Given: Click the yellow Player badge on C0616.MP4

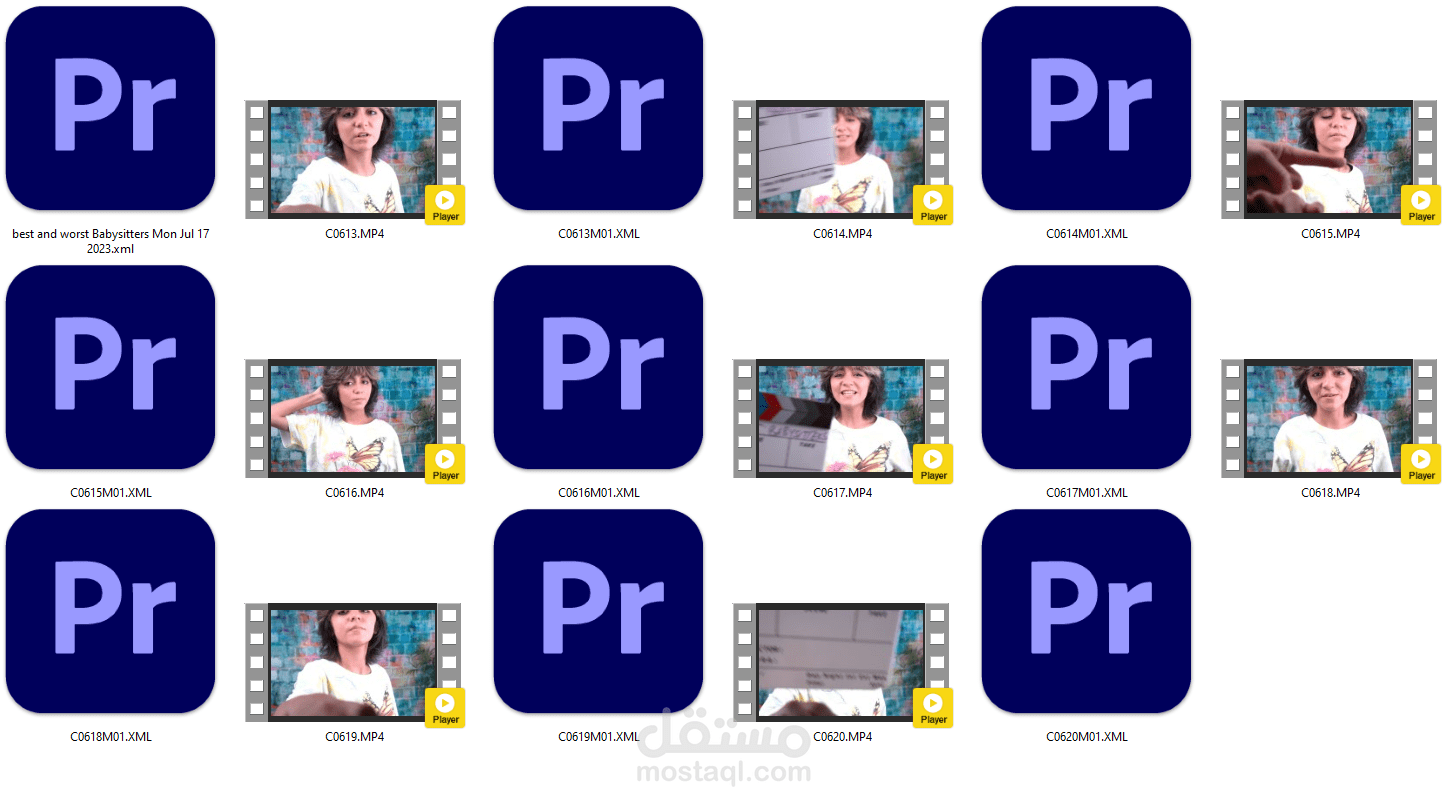Looking at the screenshot, I should [x=445, y=464].
